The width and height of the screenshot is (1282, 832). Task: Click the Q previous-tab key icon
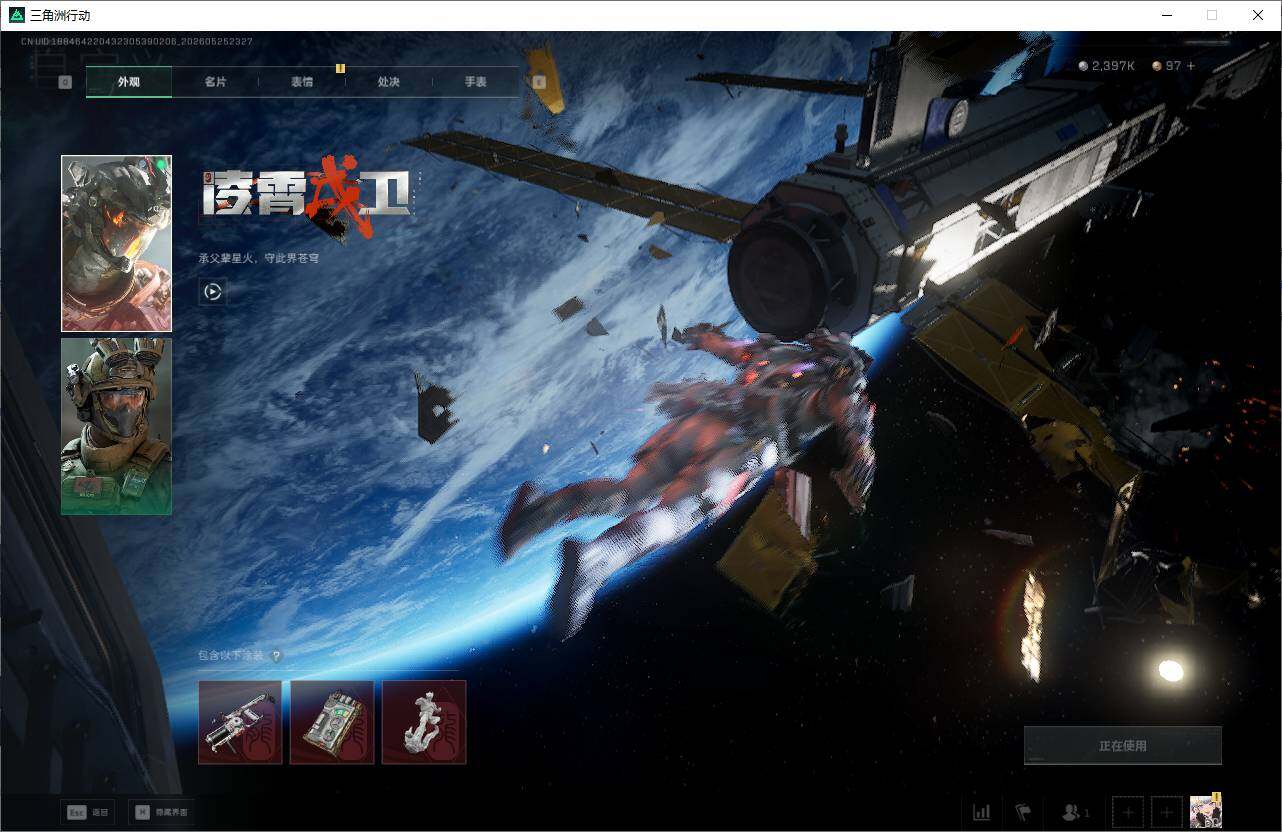pyautogui.click(x=65, y=82)
